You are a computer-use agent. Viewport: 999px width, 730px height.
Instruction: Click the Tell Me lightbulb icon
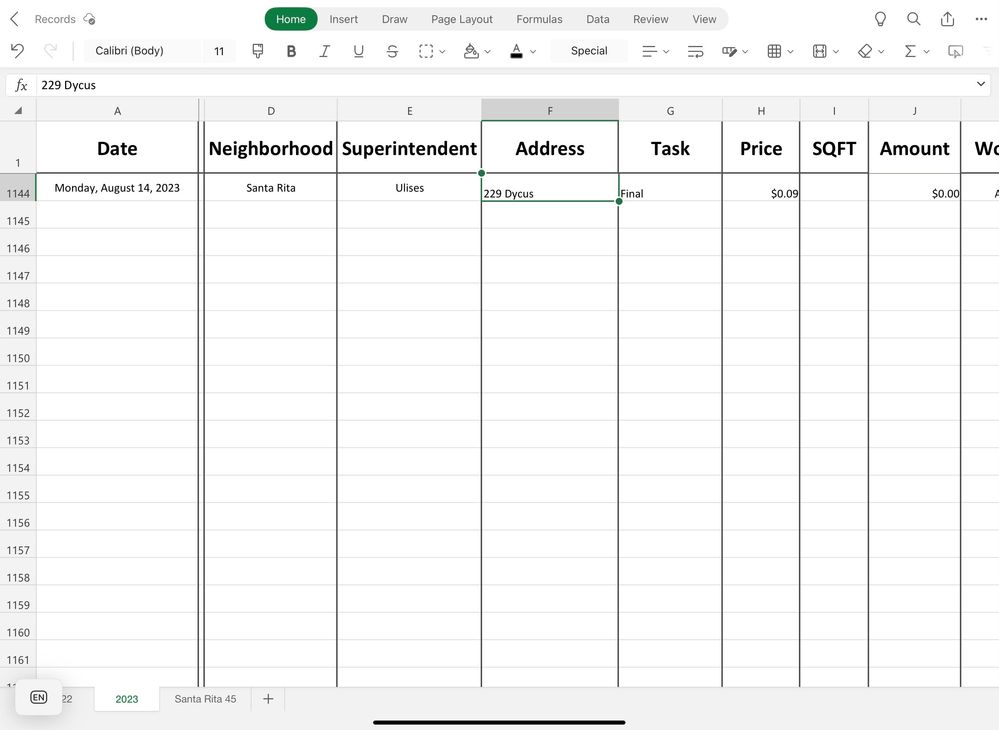(880, 19)
